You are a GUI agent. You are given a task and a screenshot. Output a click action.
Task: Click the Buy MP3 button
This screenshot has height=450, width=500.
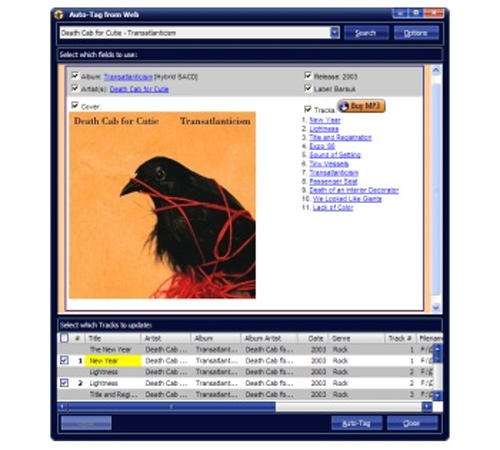coord(361,106)
